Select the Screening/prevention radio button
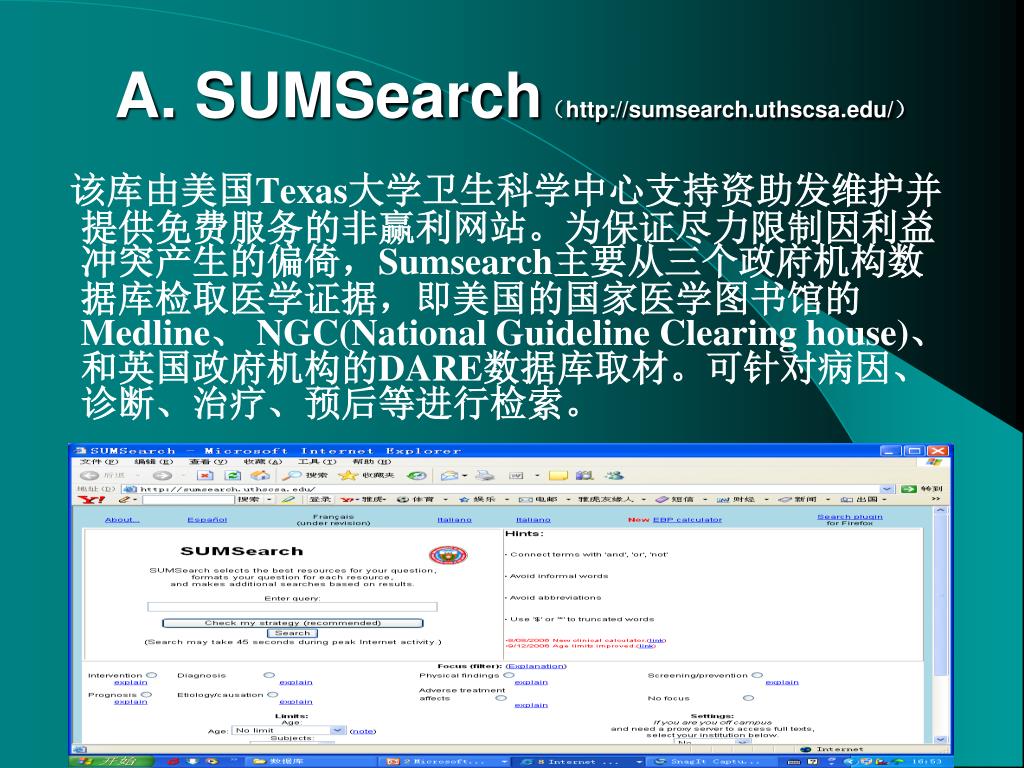 [757, 675]
